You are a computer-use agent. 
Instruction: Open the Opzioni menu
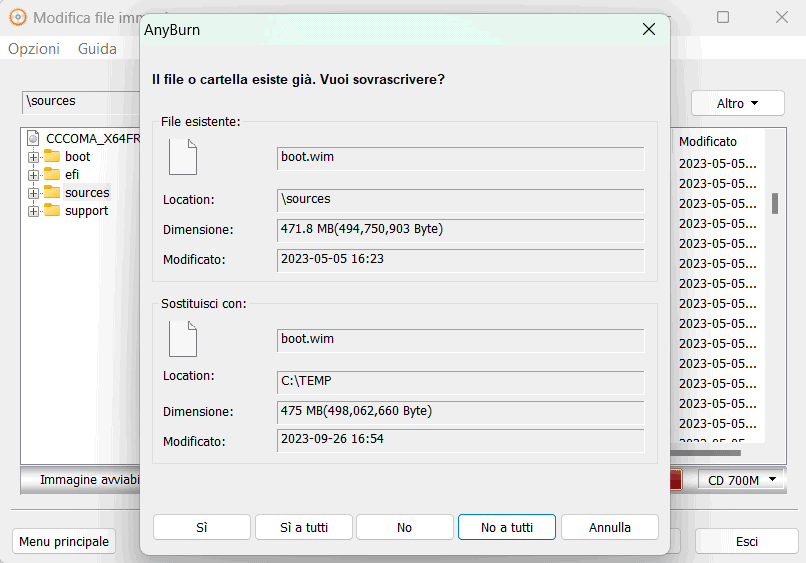34,49
